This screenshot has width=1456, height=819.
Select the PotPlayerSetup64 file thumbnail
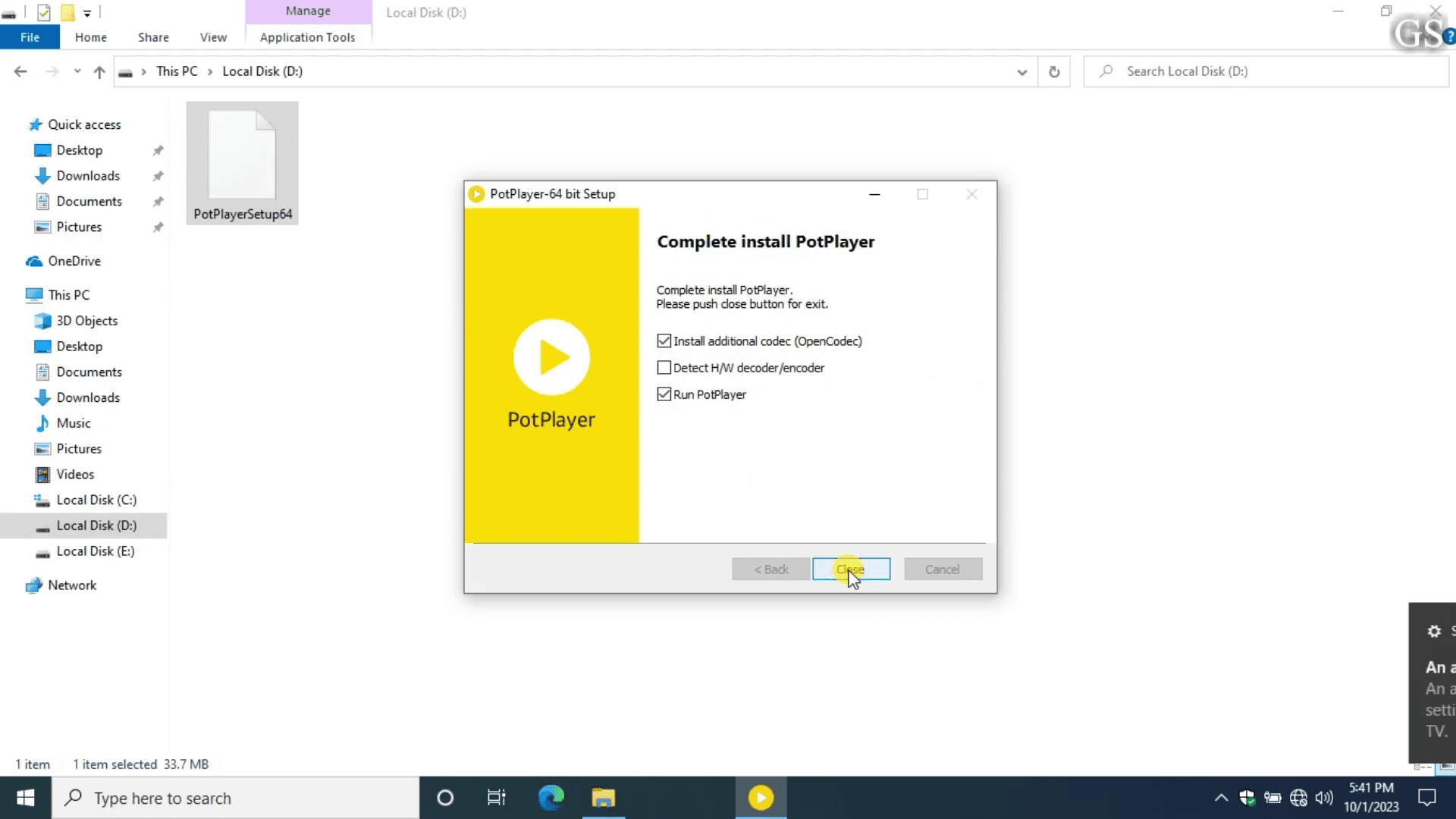tap(243, 163)
